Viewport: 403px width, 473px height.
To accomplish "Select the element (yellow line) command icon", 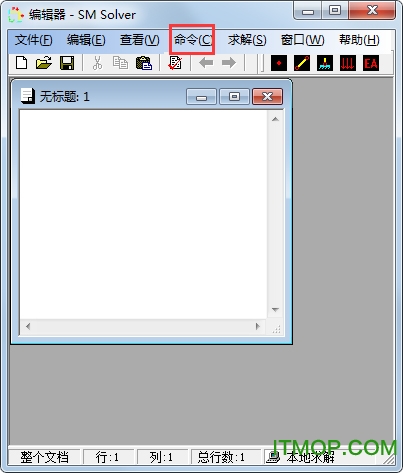I will coord(302,63).
